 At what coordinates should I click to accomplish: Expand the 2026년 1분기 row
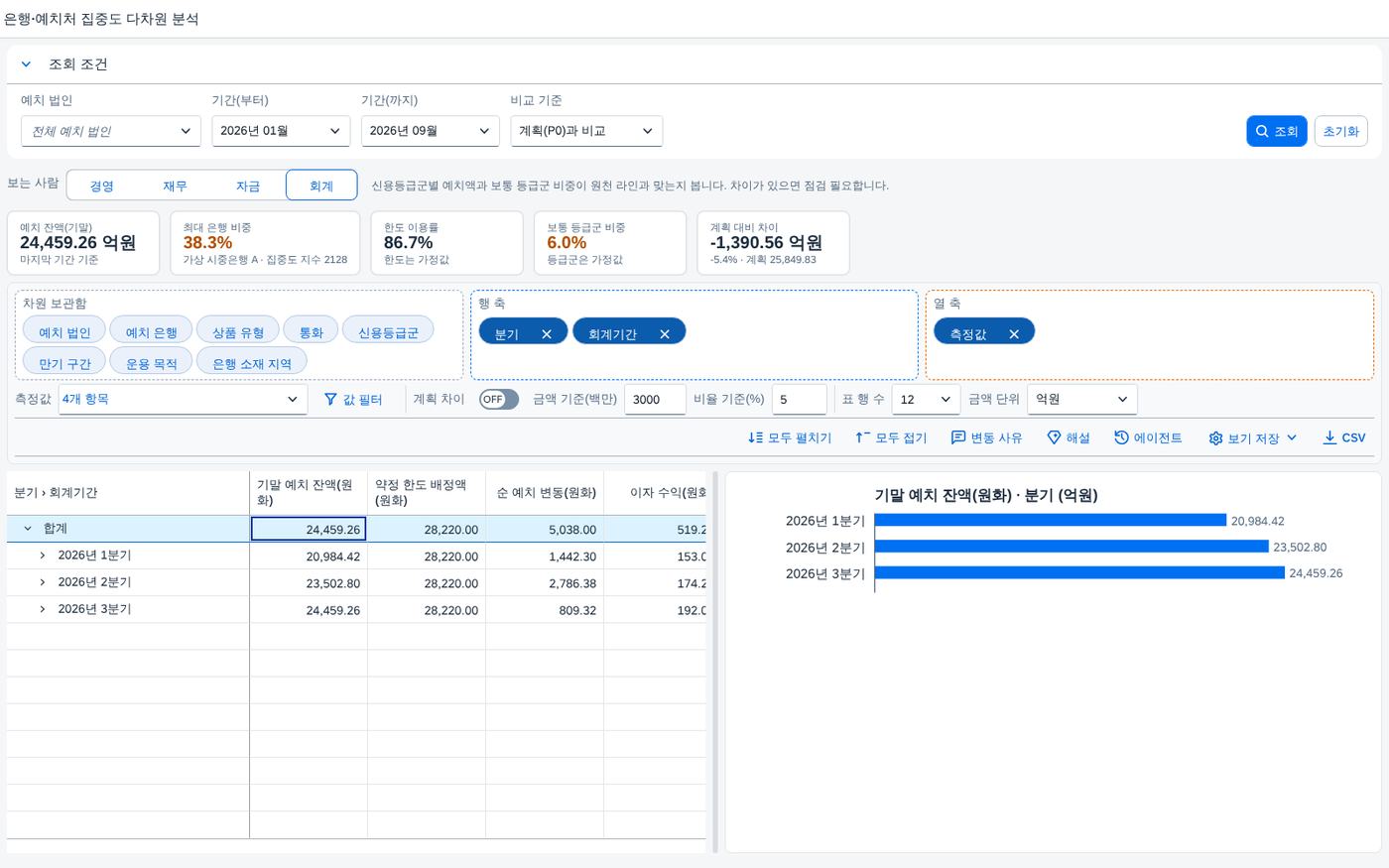(43, 556)
